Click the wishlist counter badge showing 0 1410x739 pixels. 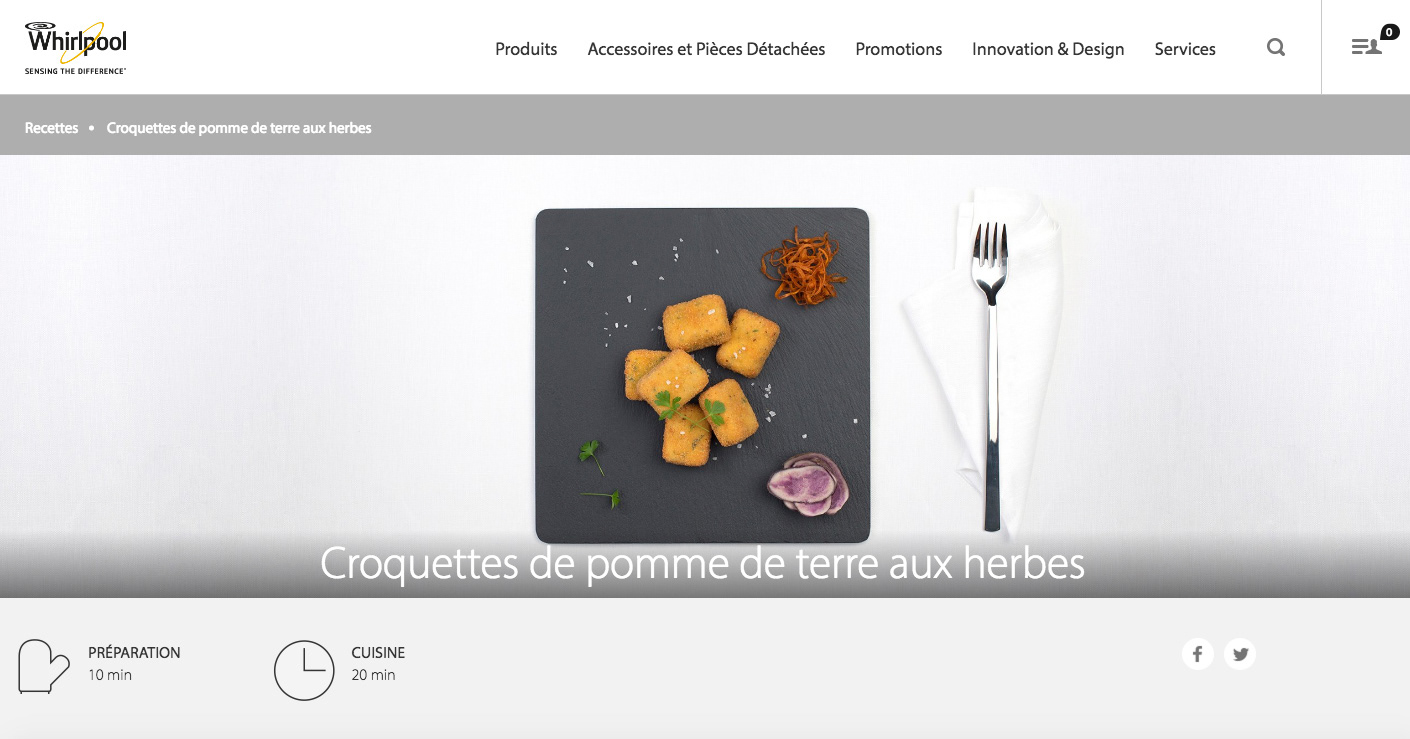[x=1390, y=32]
